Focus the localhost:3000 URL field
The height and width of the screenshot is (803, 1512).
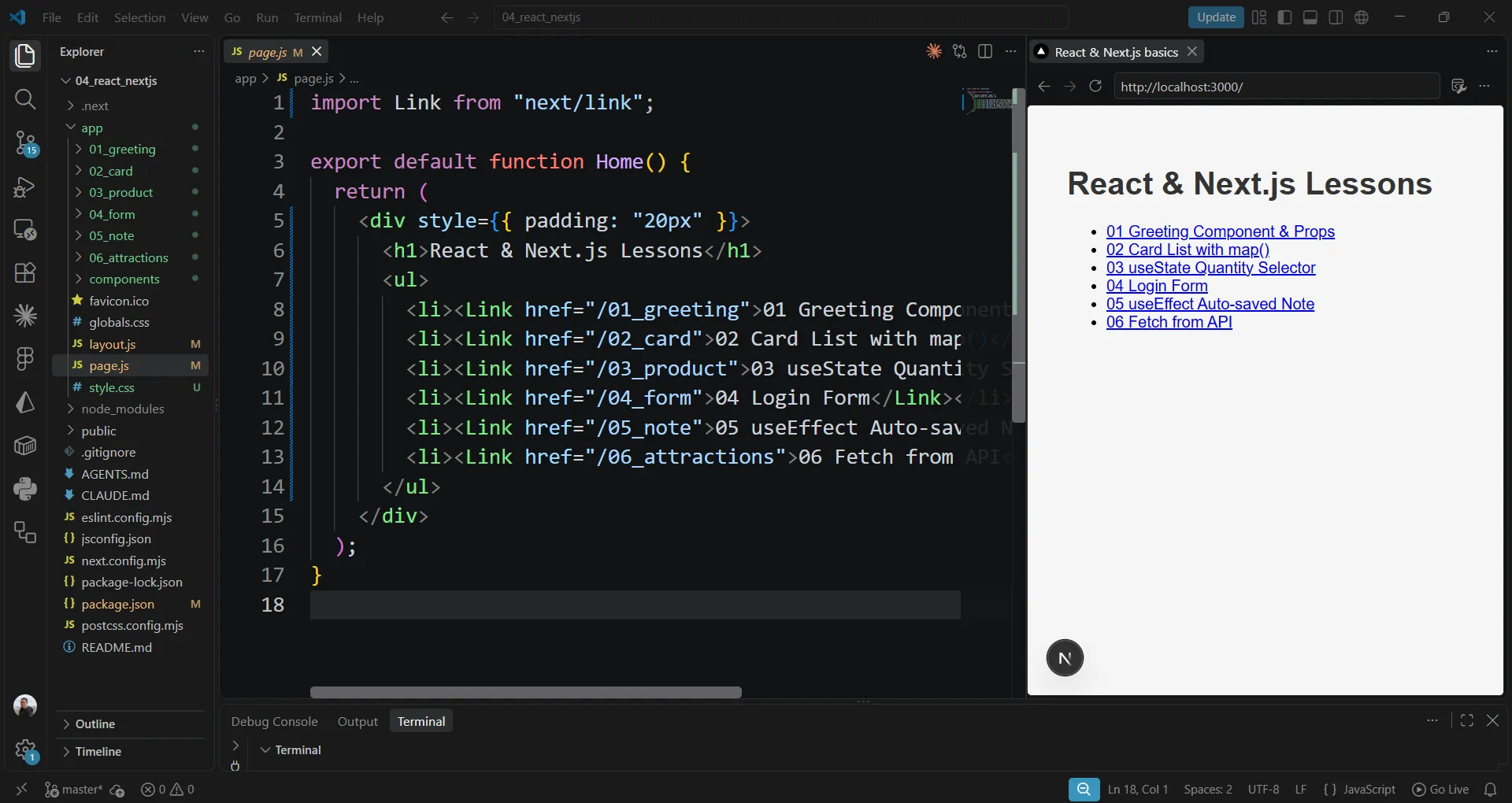[x=1276, y=87]
